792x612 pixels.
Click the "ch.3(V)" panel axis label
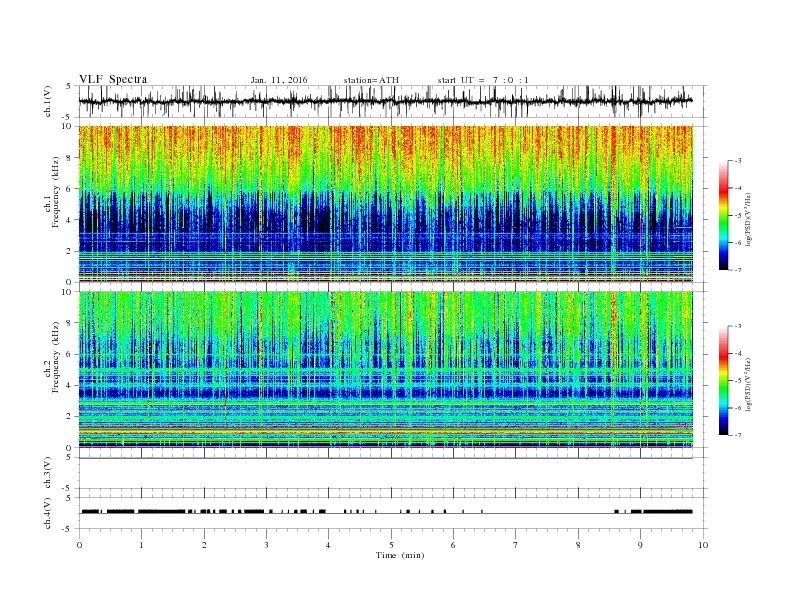pyautogui.click(x=48, y=473)
